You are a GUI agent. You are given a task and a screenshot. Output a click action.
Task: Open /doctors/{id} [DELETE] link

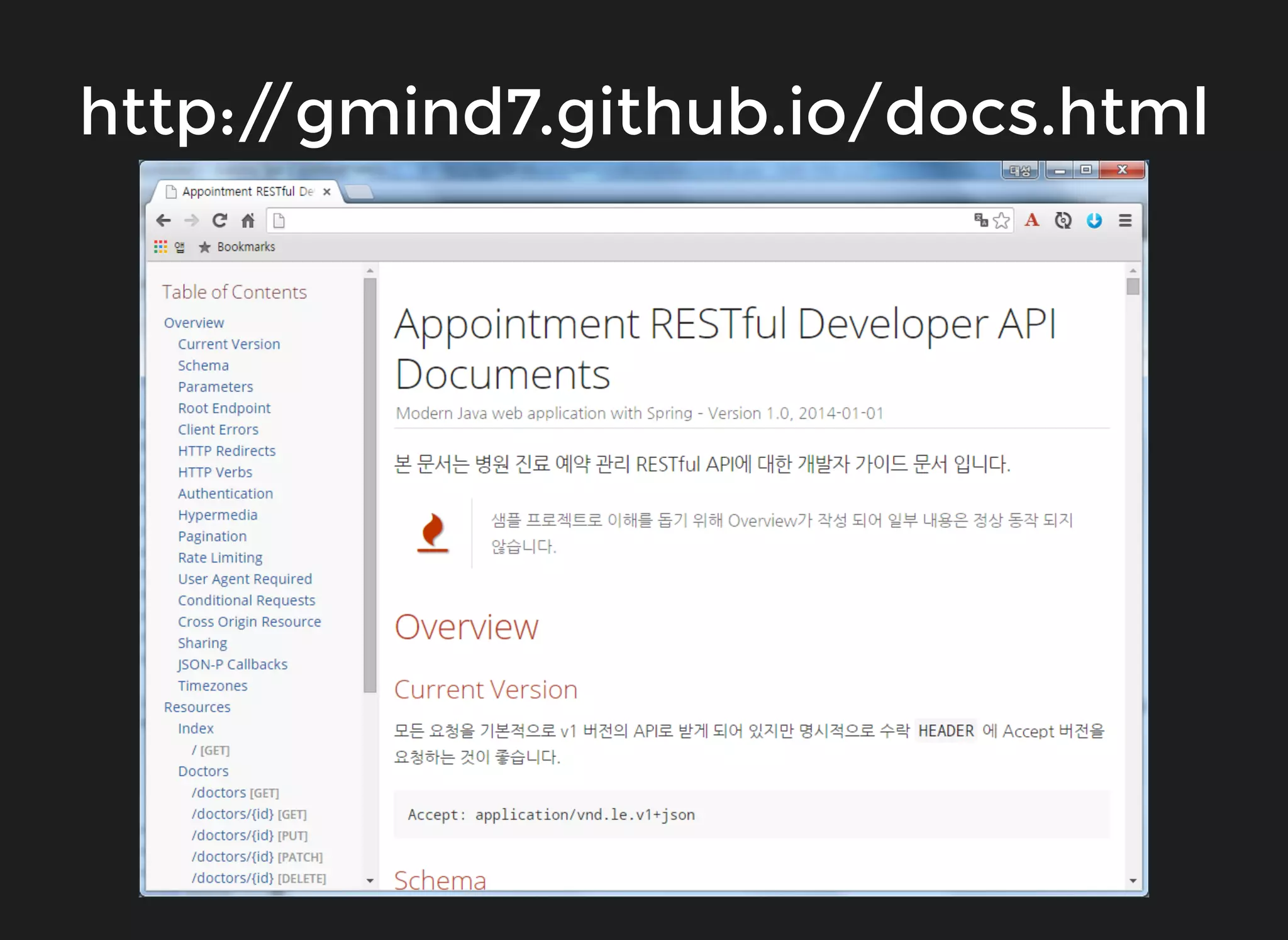[x=259, y=878]
